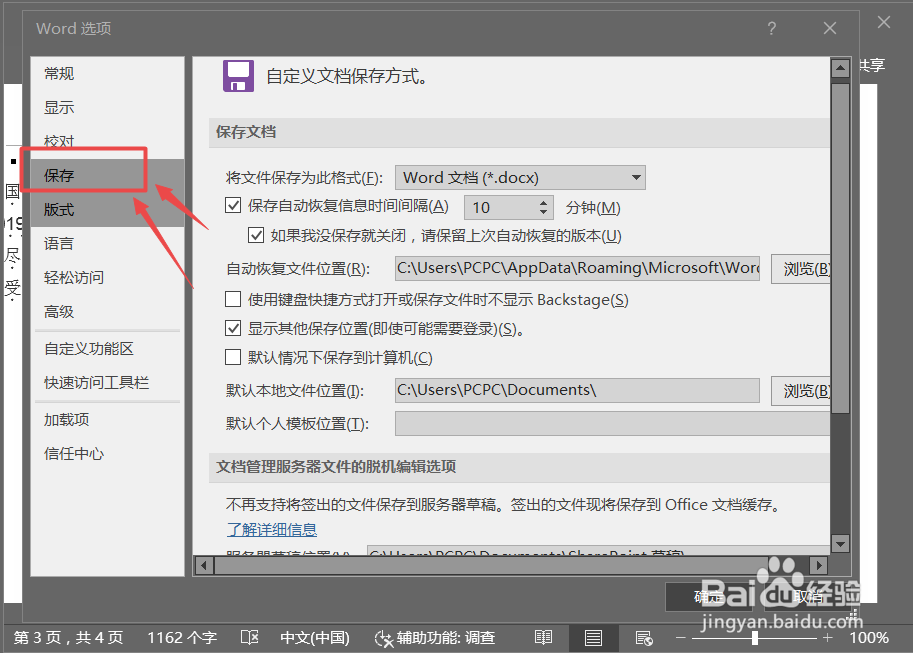Open 辅助功能: 调查 accessibility checker
This screenshot has height=653, width=913.
pos(435,638)
